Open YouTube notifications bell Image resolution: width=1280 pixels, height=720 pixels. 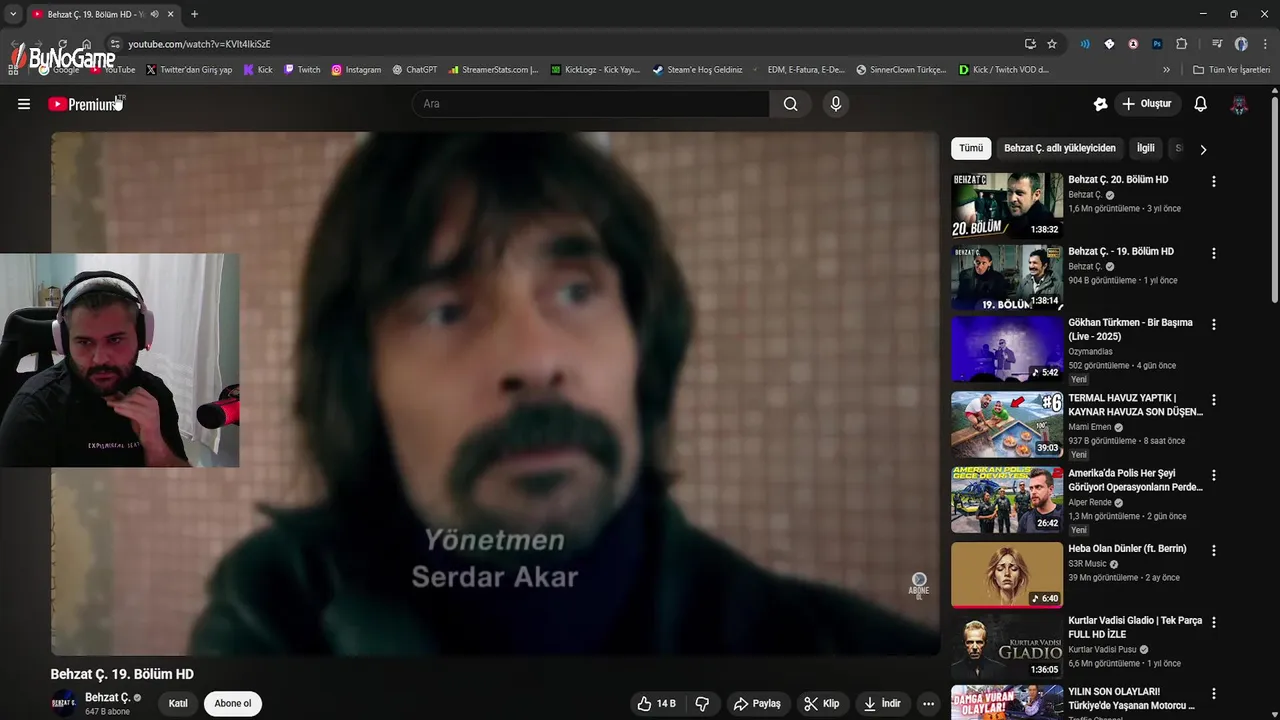[1201, 104]
